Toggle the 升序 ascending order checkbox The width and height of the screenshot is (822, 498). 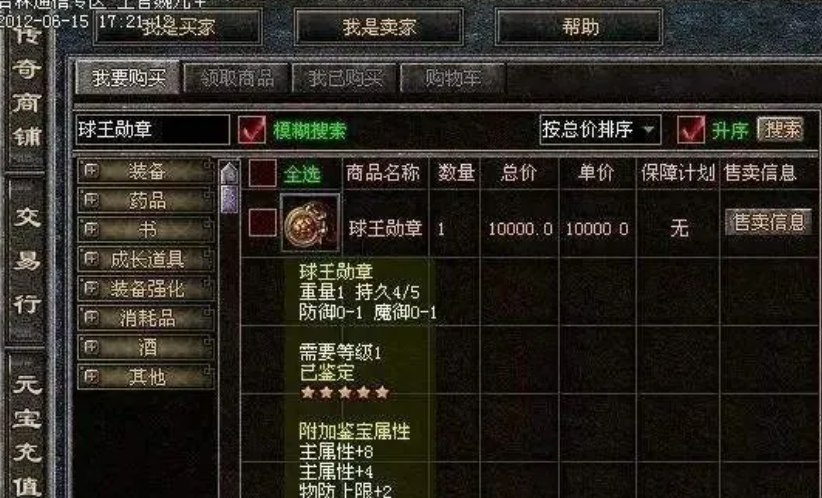tap(691, 129)
